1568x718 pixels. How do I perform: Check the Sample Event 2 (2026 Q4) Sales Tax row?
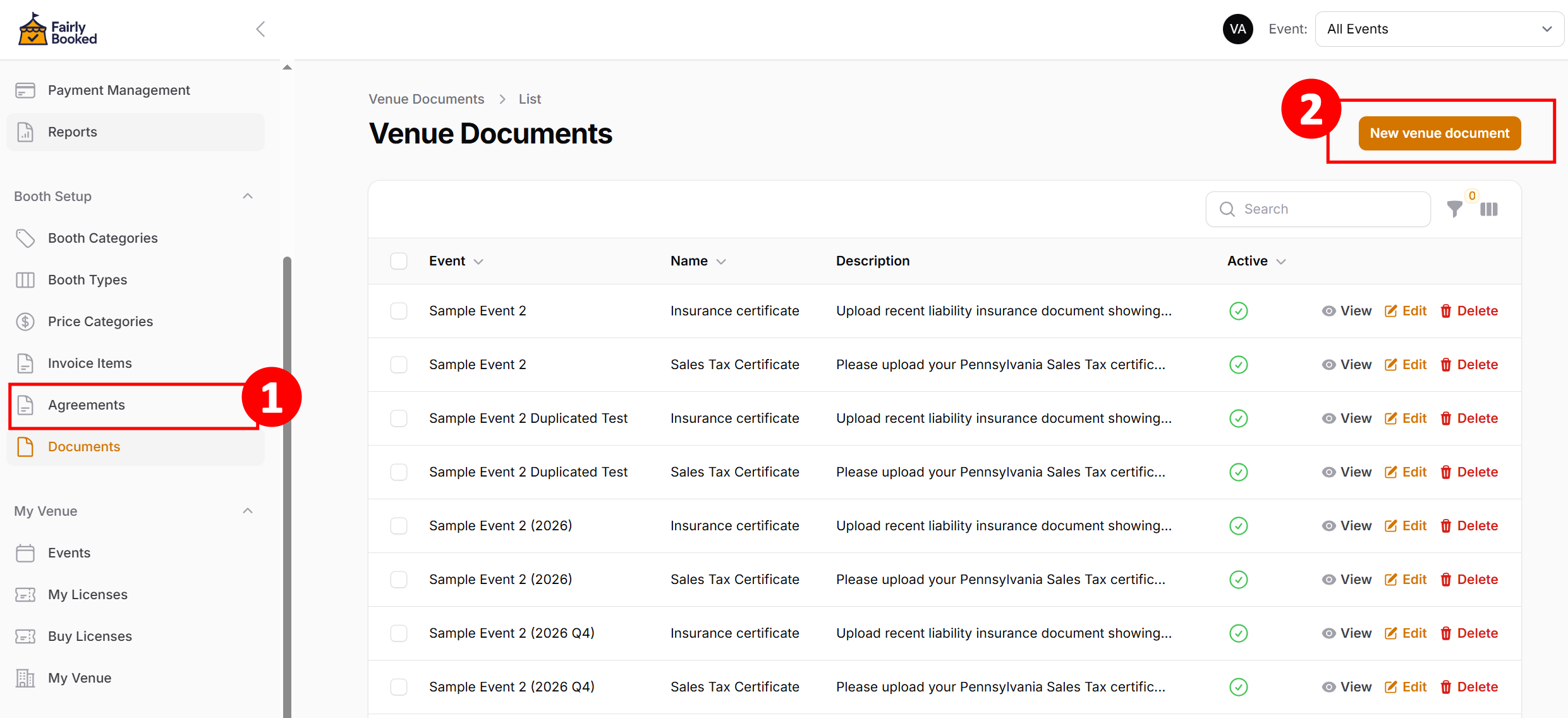point(399,687)
